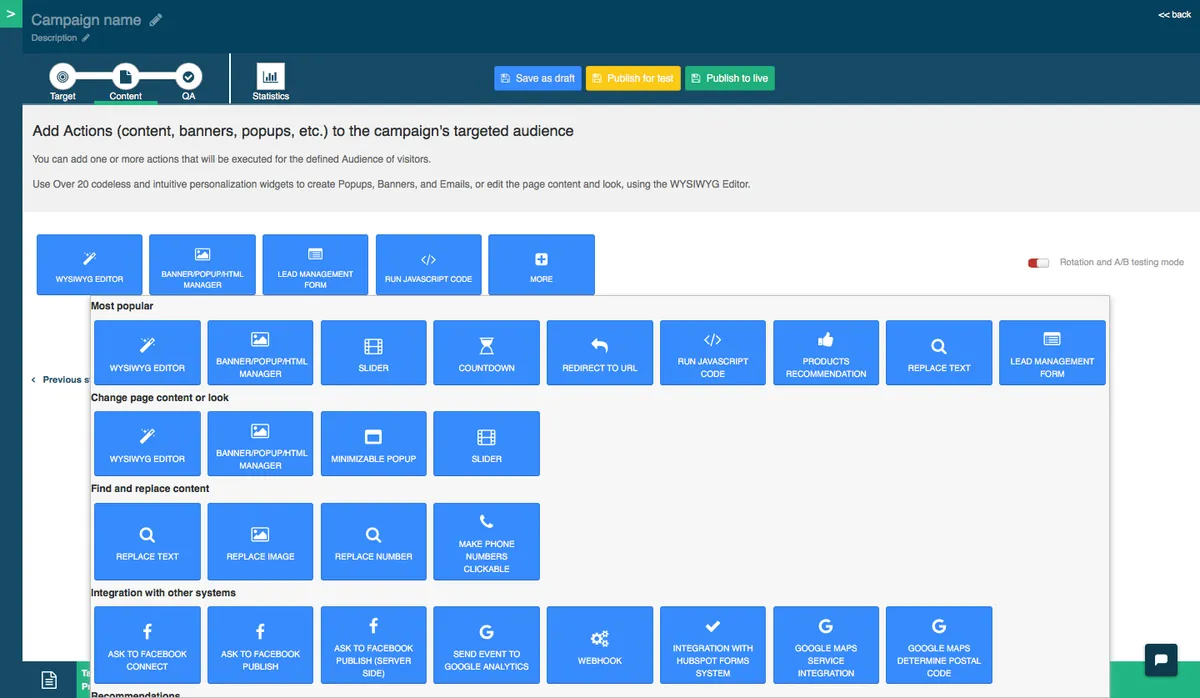Choose Lead Management Form under Most popular

pos(1052,353)
